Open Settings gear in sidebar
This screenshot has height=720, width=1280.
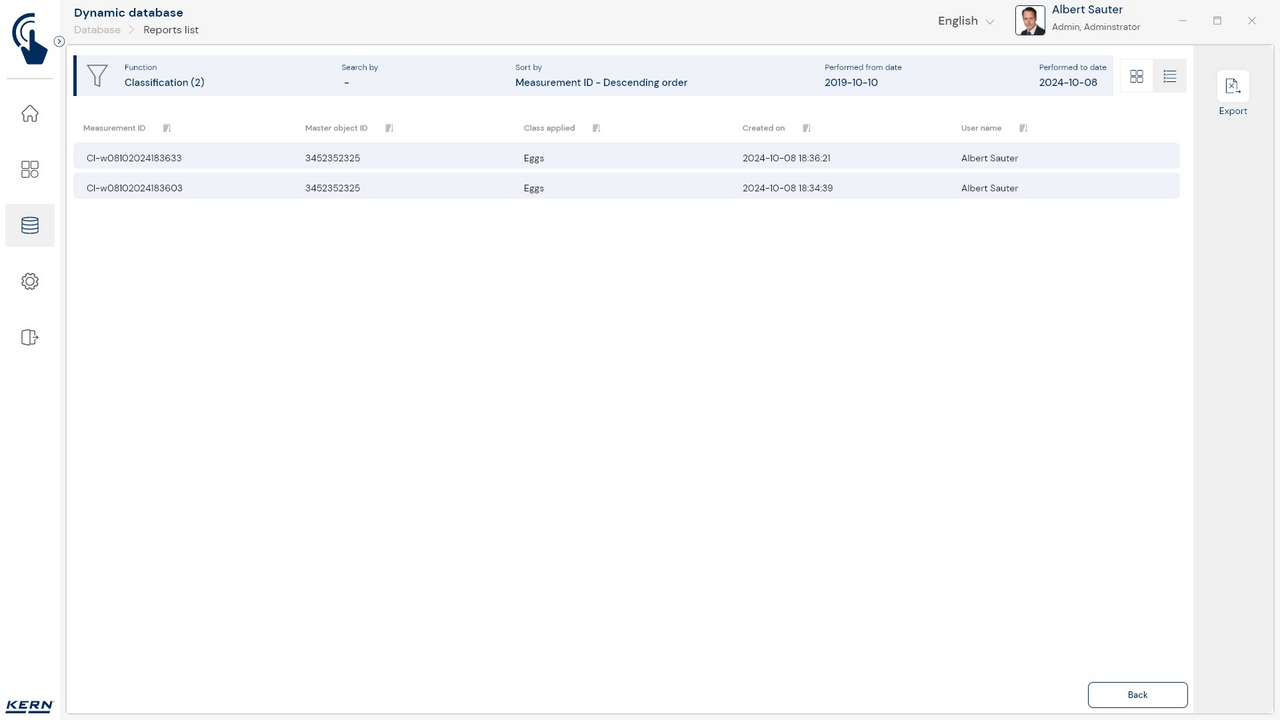30,282
